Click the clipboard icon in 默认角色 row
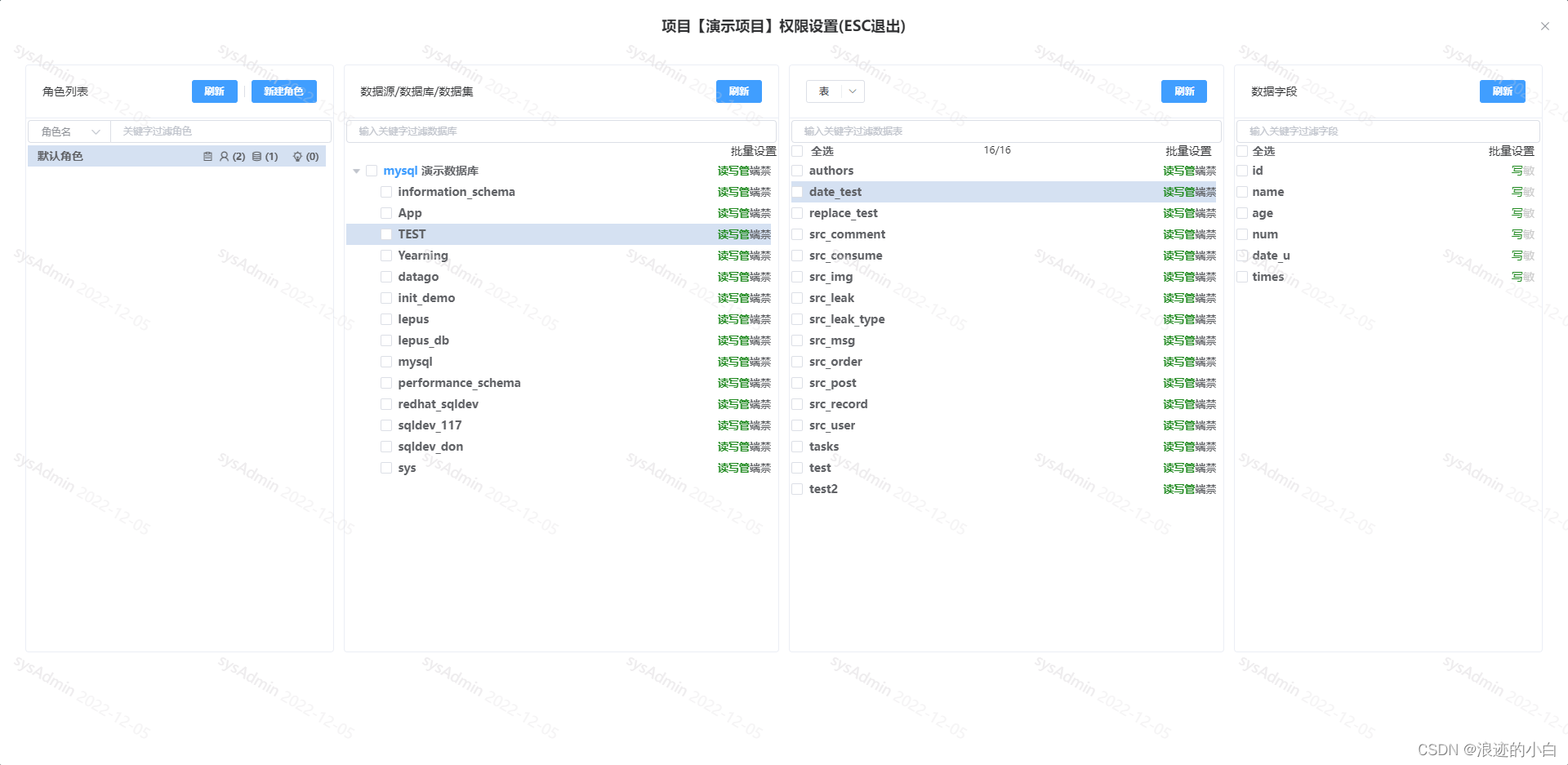 (x=207, y=157)
